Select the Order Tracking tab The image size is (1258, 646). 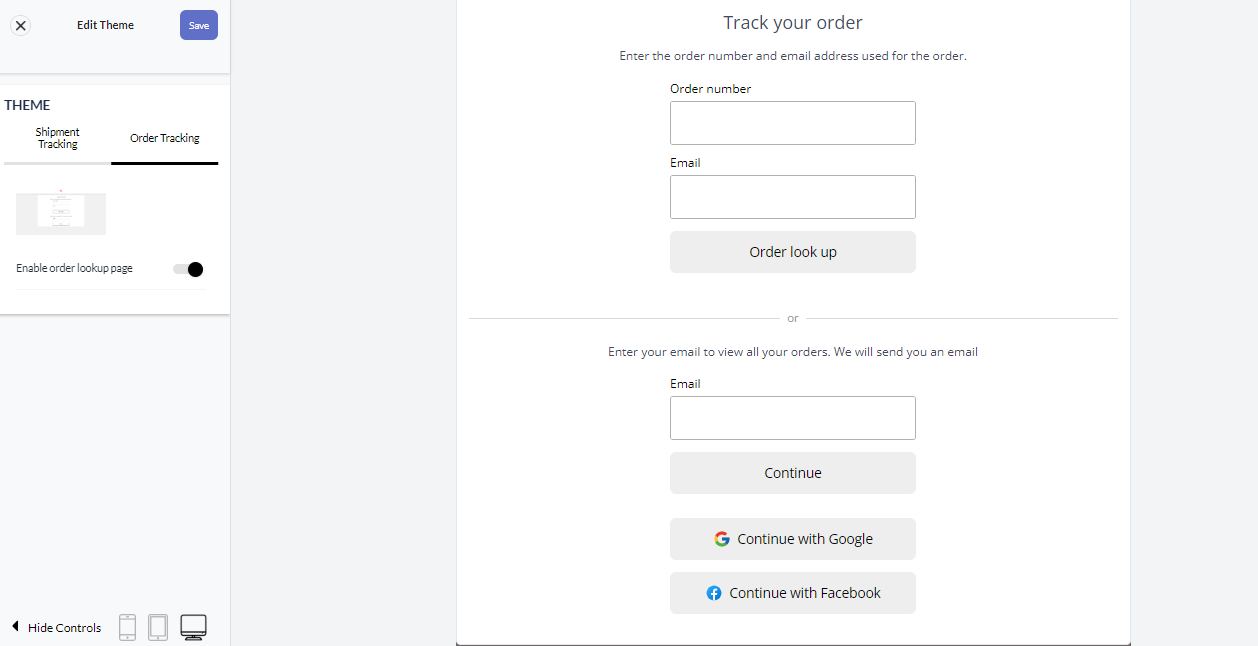click(x=165, y=139)
